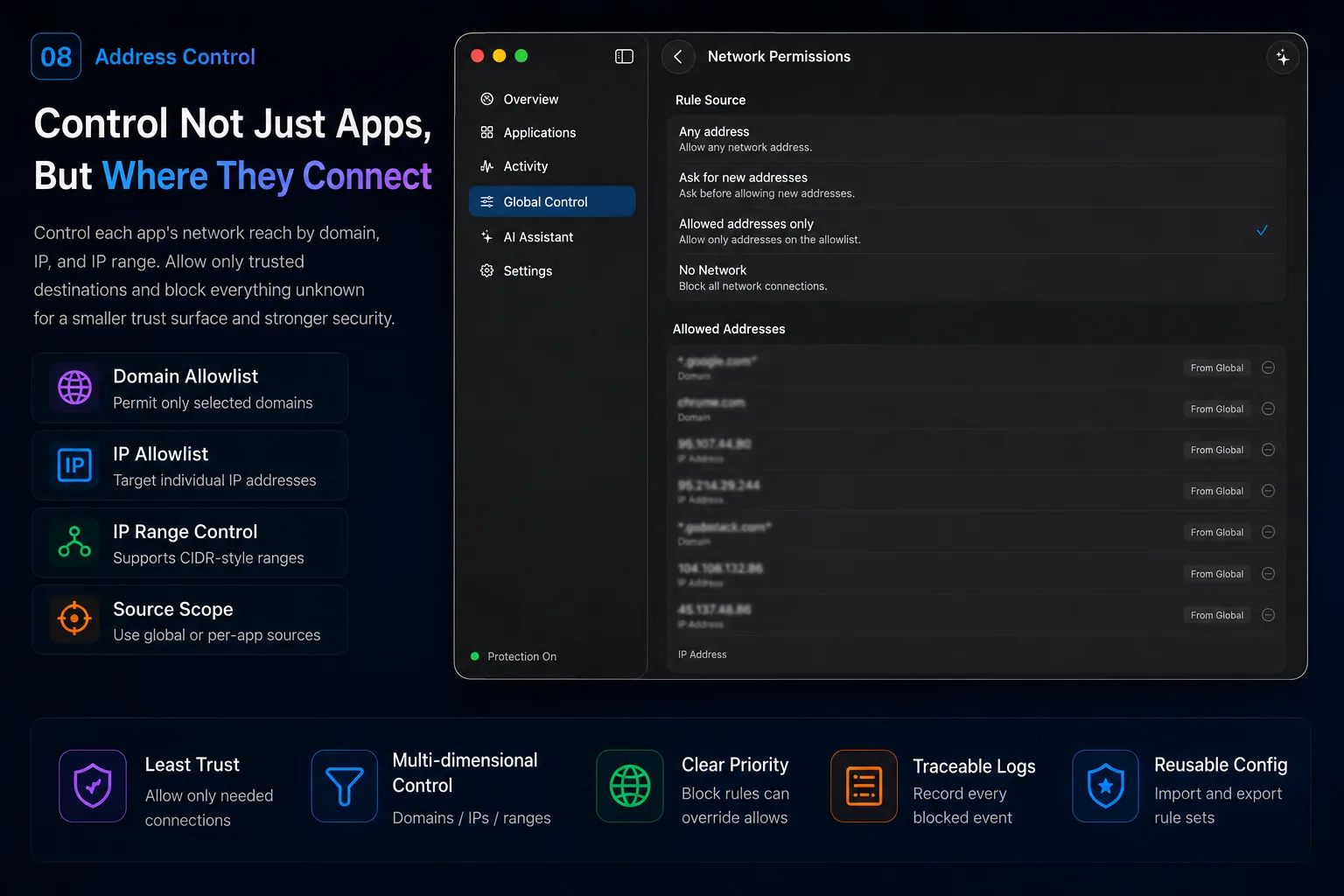The width and height of the screenshot is (1344, 896).
Task: Click the Allowed Addresses heading
Action: point(729,329)
